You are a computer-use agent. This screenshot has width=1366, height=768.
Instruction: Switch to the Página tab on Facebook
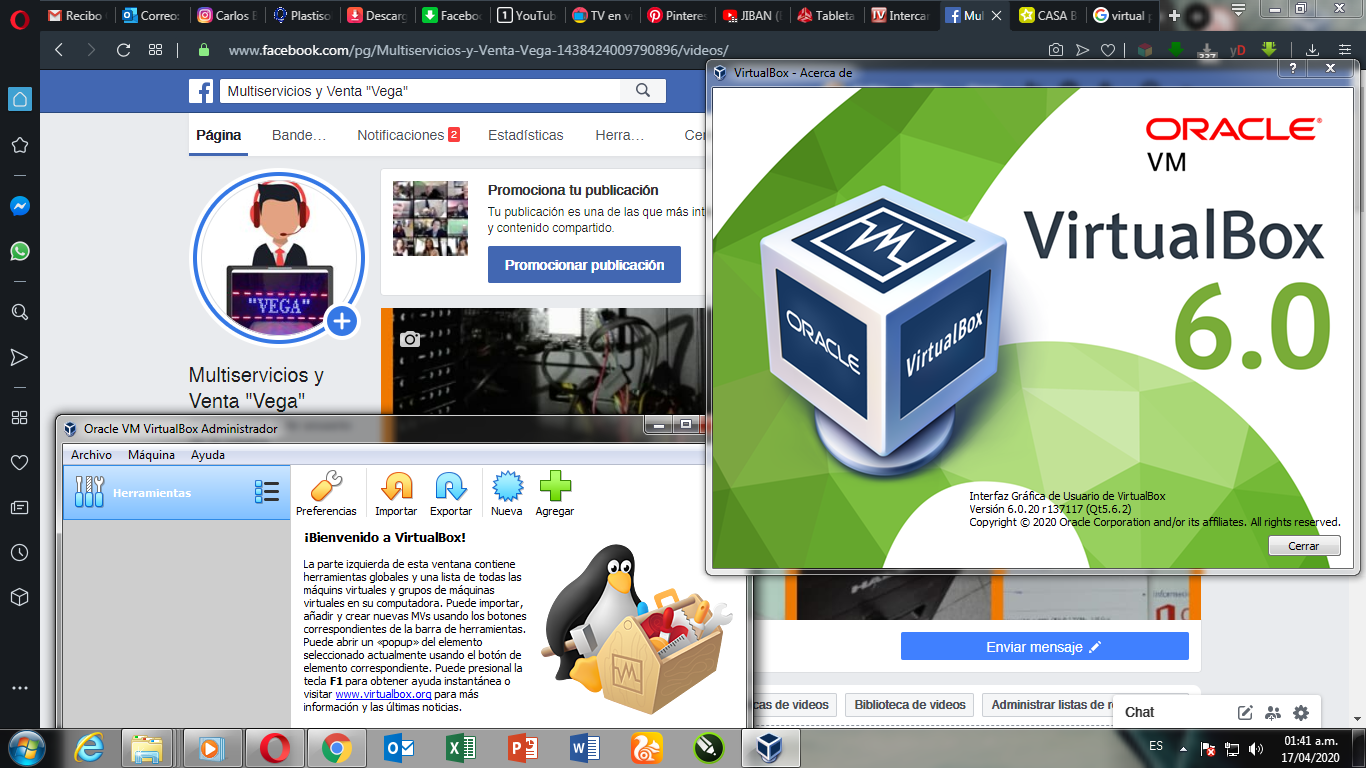click(219, 135)
